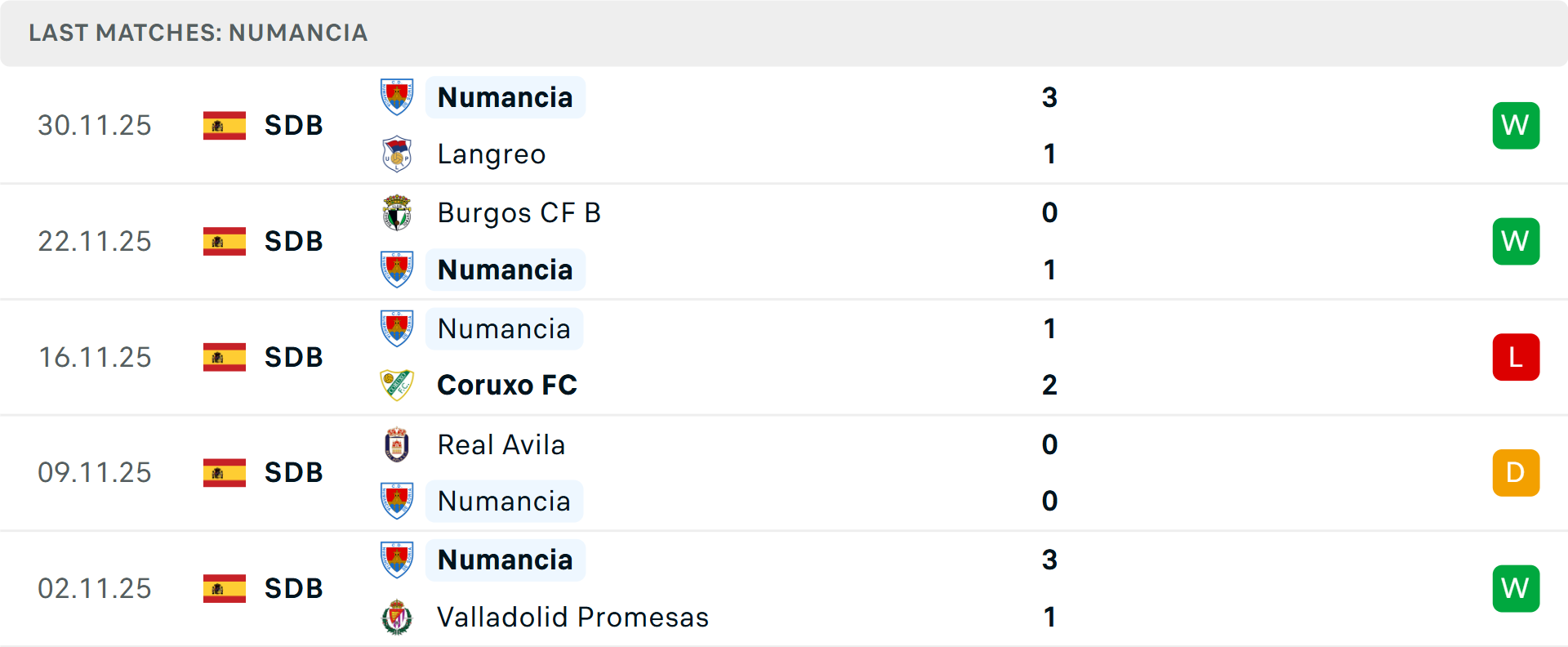Click the Burgos CF B crest icon
1568x647 pixels.
coord(397,212)
